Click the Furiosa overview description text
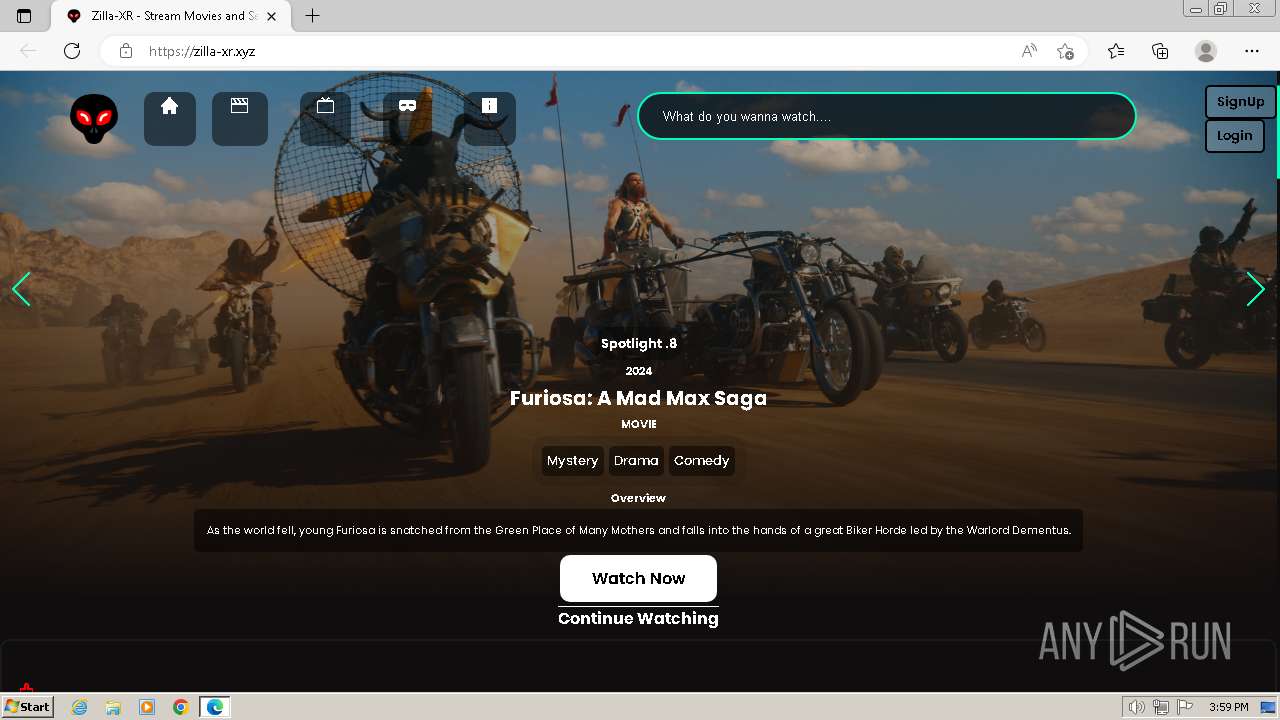 point(638,530)
